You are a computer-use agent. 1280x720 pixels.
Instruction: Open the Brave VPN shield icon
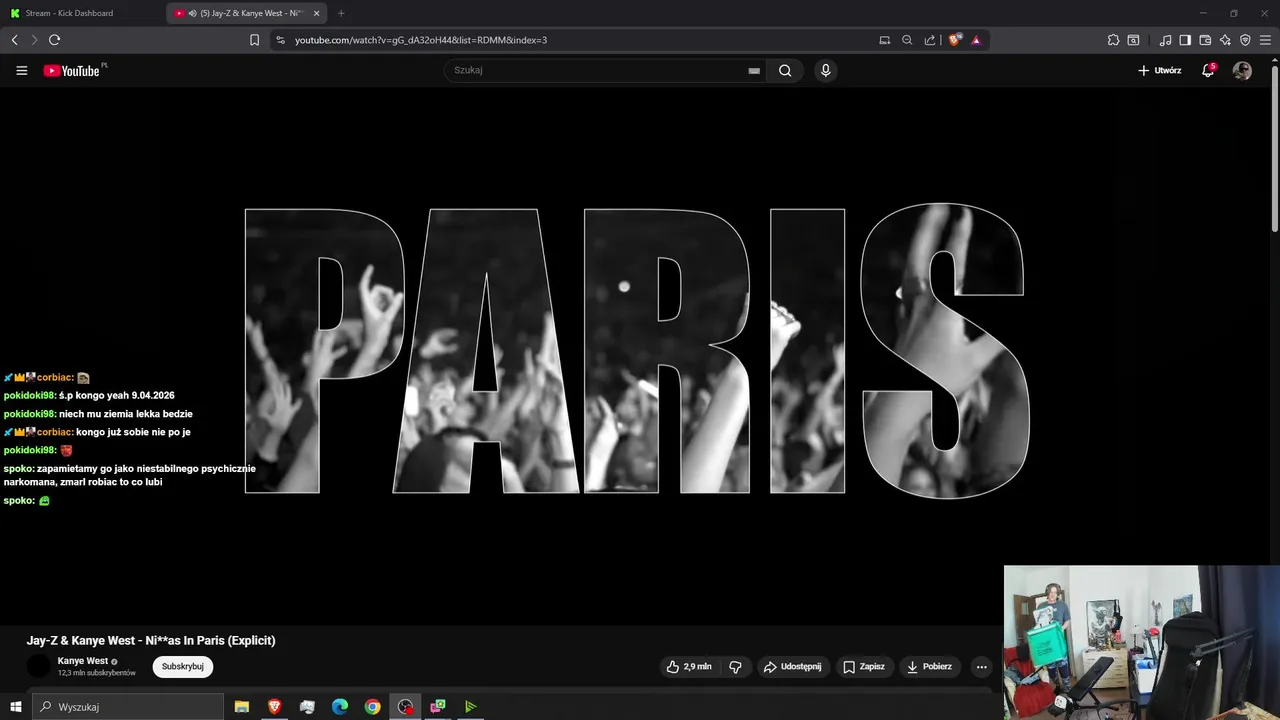point(1245,40)
